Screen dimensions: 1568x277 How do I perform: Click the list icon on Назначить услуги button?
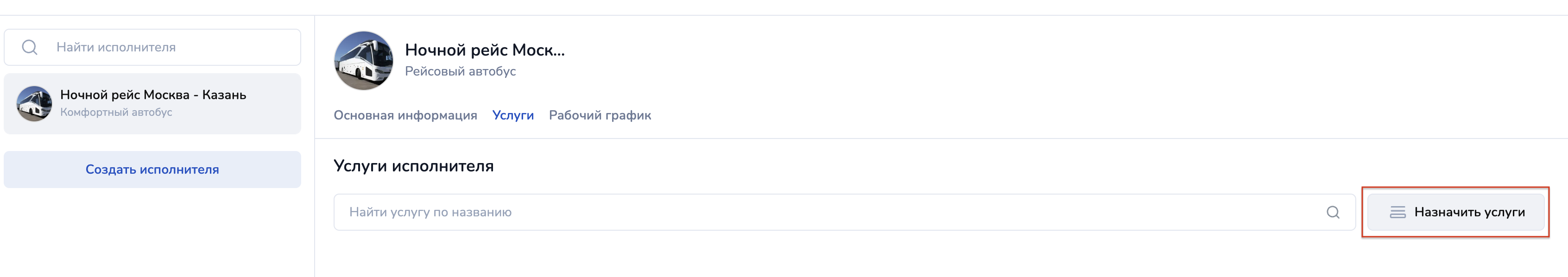[x=1397, y=213]
